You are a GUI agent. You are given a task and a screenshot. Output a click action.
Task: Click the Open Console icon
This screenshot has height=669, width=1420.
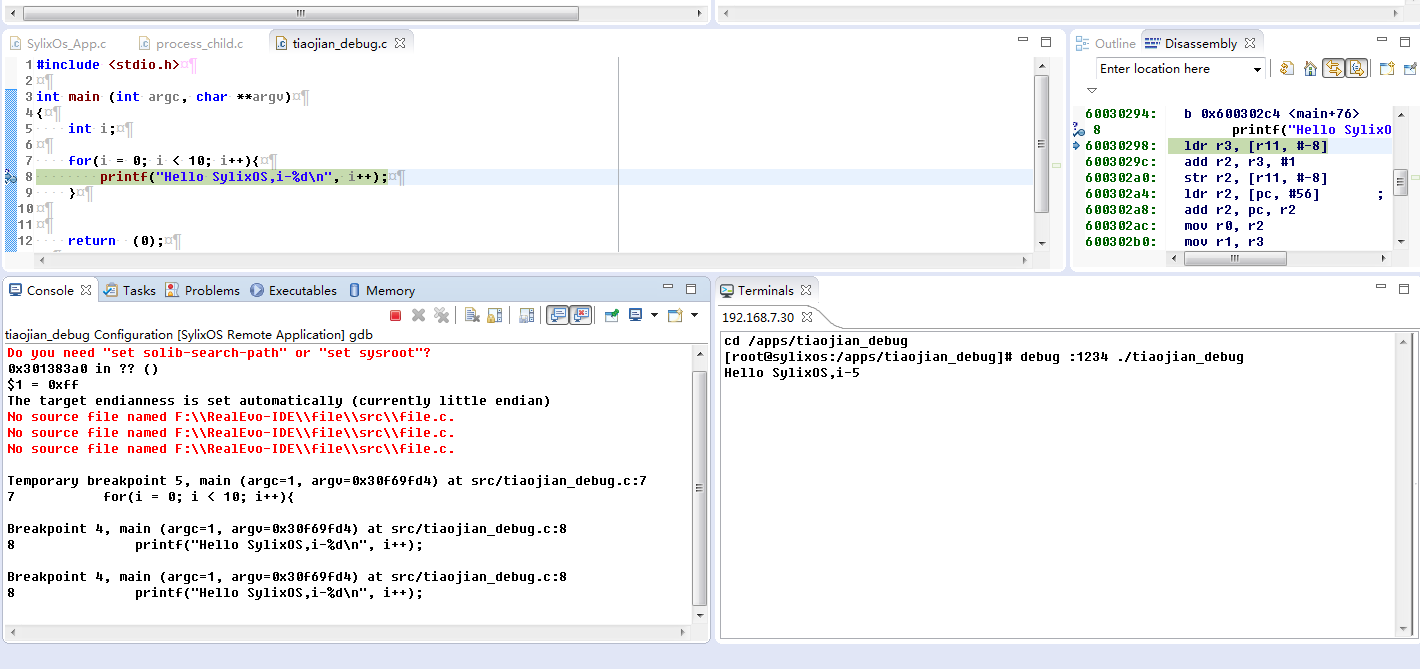(x=675, y=315)
